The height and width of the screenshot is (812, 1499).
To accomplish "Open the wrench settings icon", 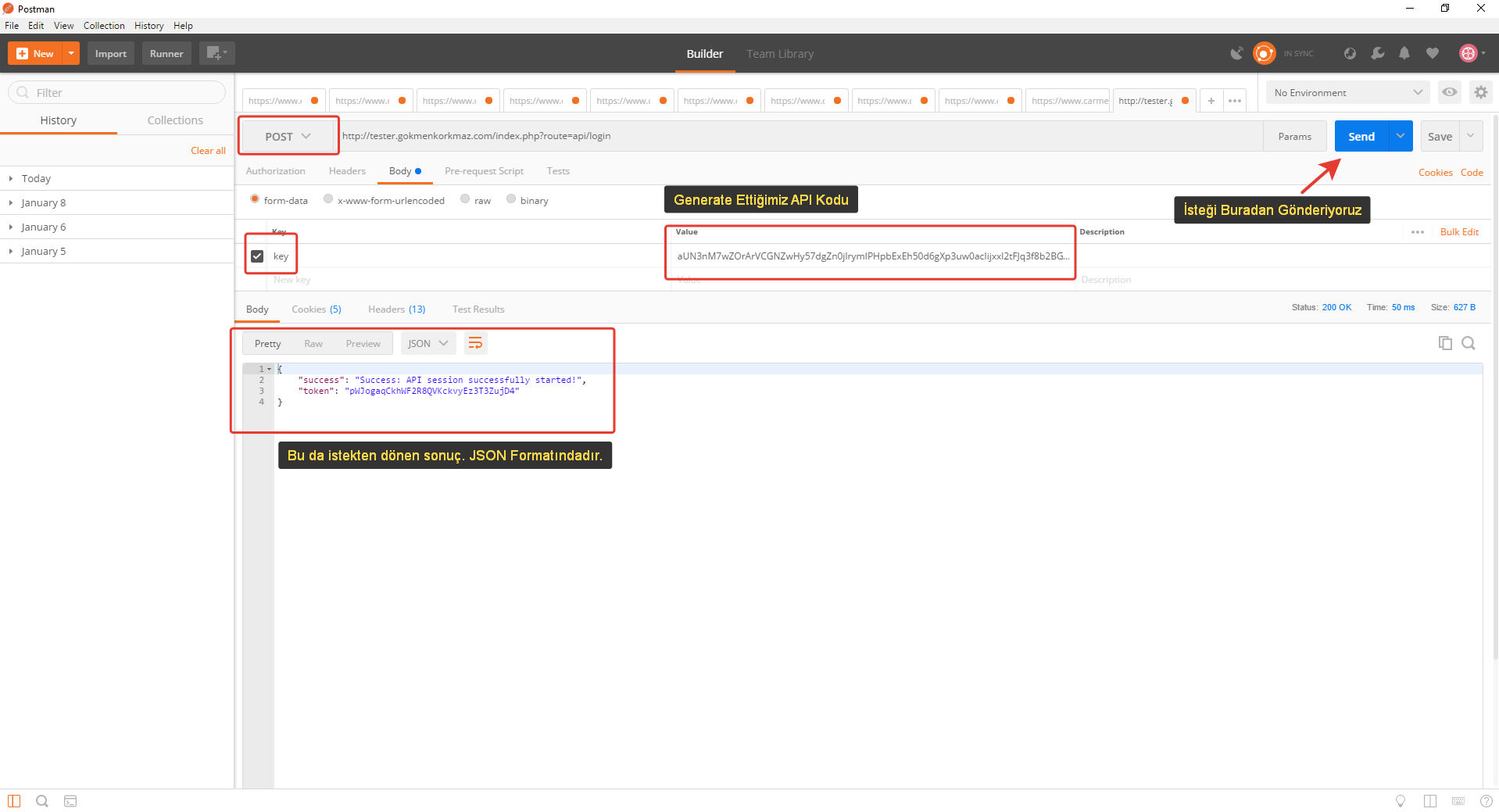I will pyautogui.click(x=1377, y=53).
